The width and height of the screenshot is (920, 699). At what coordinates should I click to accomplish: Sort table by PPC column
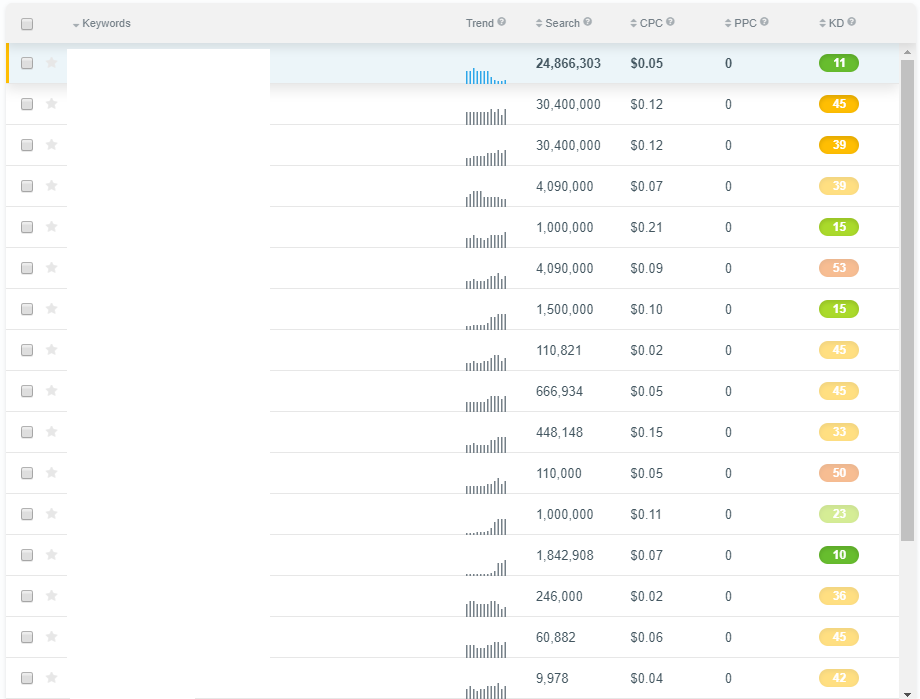tap(740, 23)
